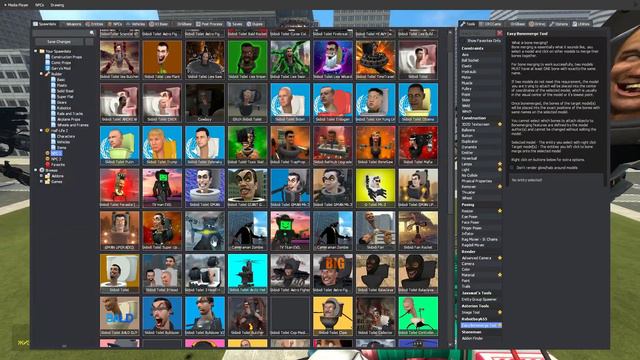Open the Wheels and Frames spawnlist

[73, 125]
